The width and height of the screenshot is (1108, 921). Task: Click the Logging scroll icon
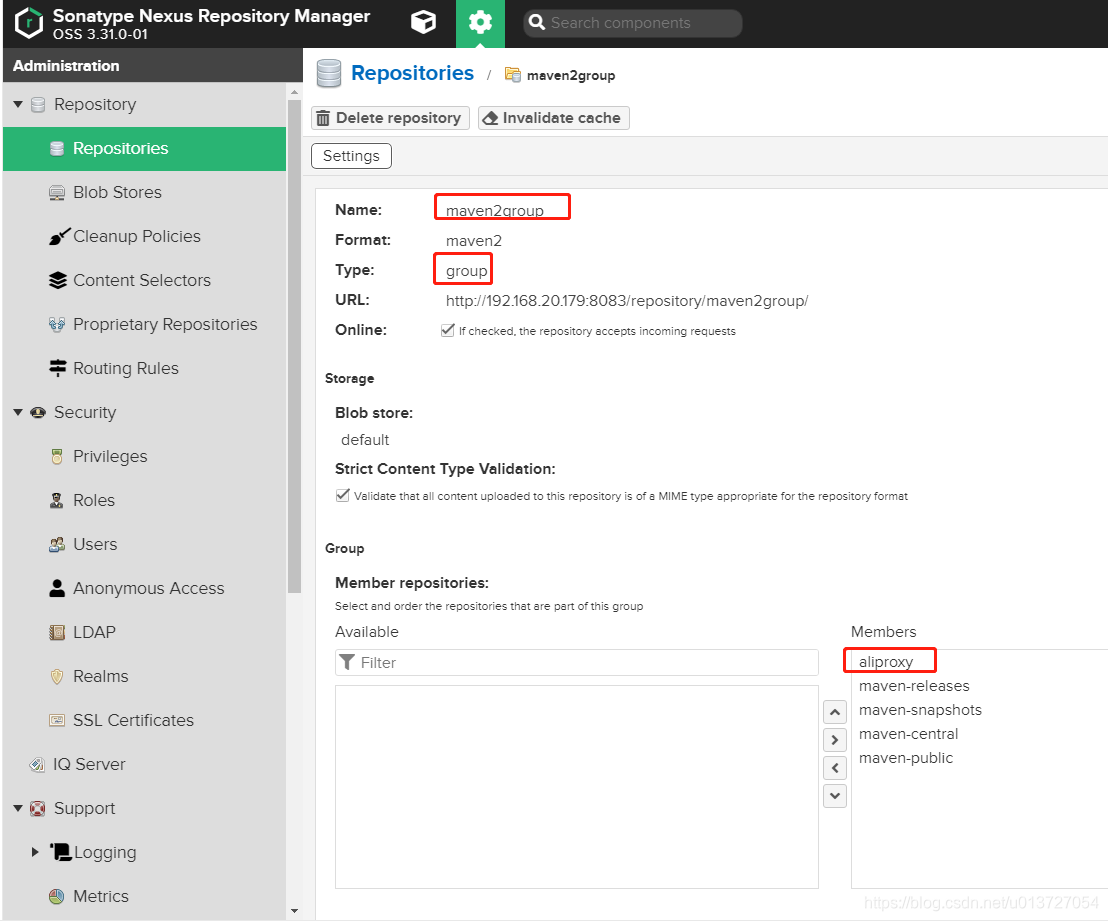60,852
